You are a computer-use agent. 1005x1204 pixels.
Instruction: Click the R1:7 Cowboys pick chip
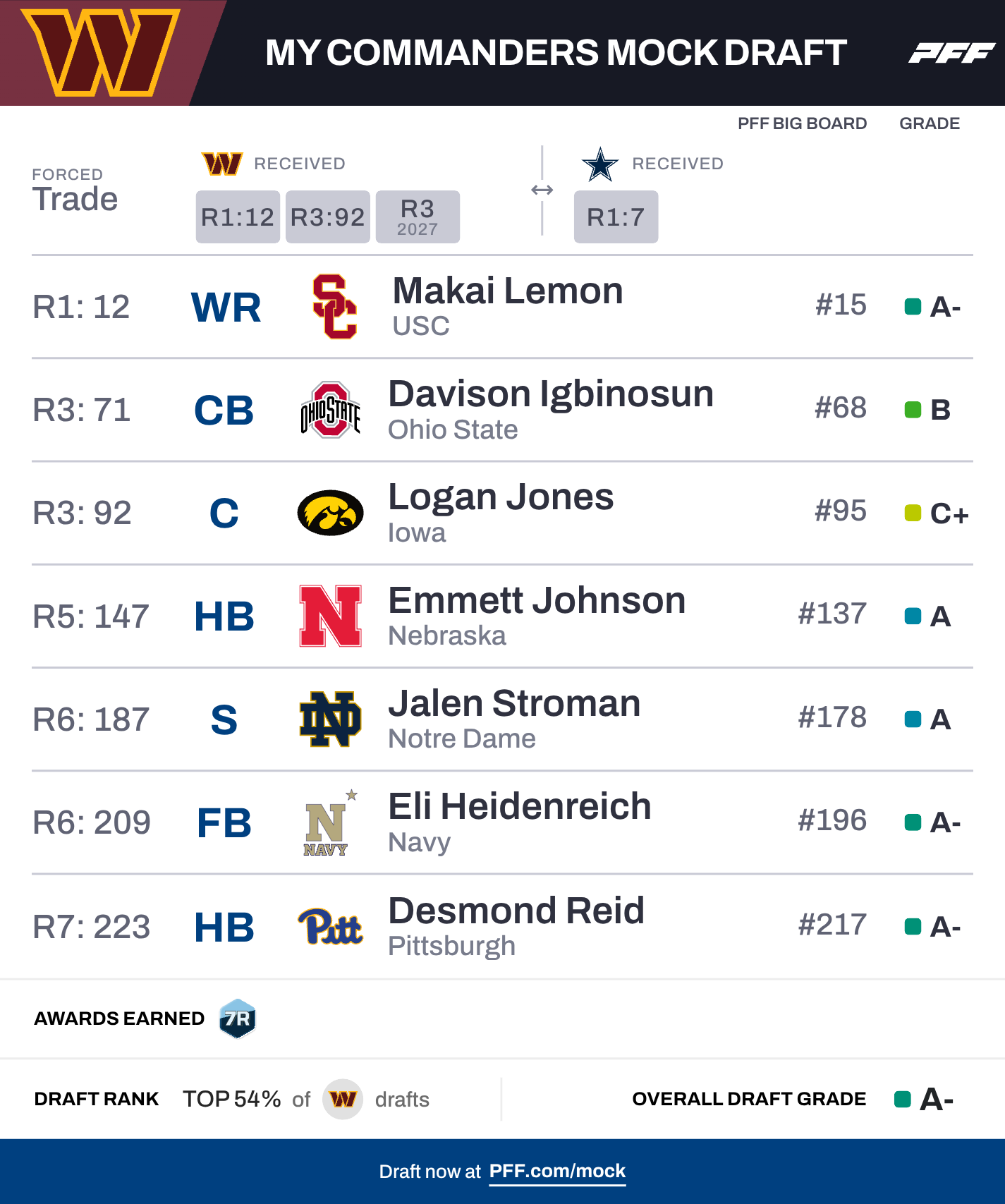click(616, 217)
